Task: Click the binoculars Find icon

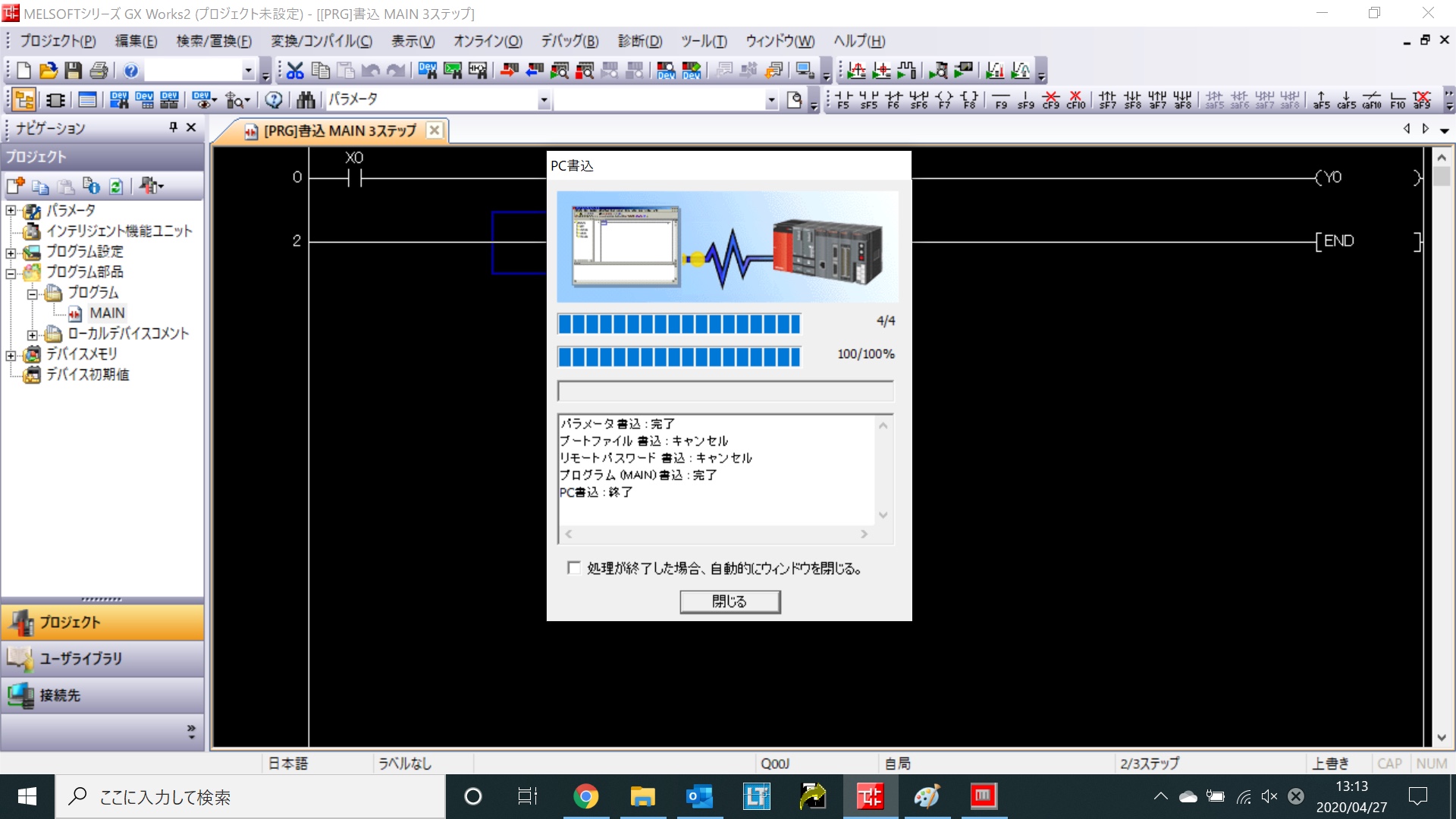Action: (306, 99)
